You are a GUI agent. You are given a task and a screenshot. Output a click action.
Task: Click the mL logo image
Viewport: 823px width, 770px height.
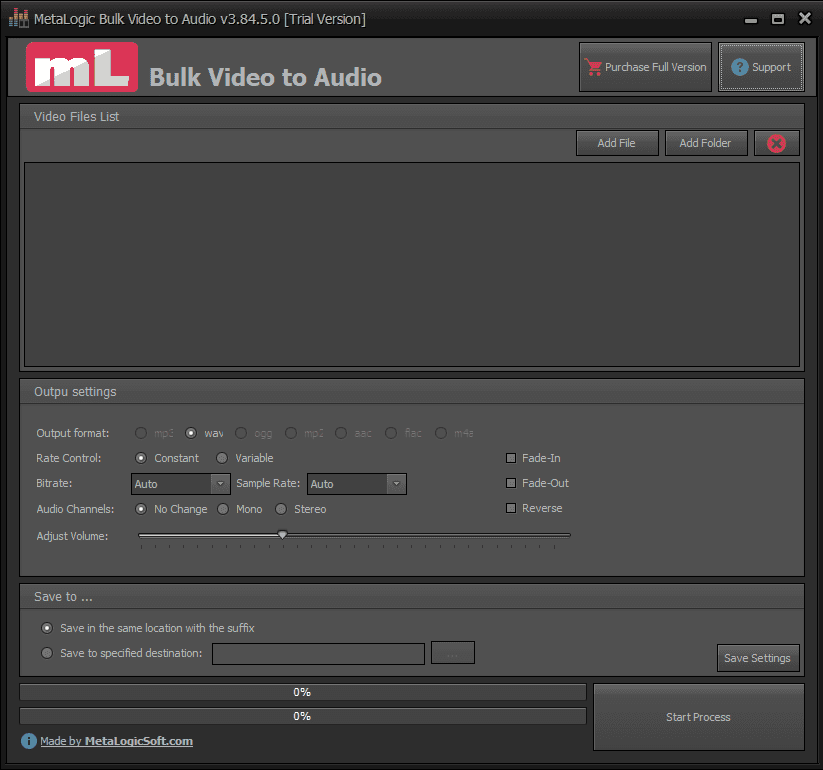point(82,68)
